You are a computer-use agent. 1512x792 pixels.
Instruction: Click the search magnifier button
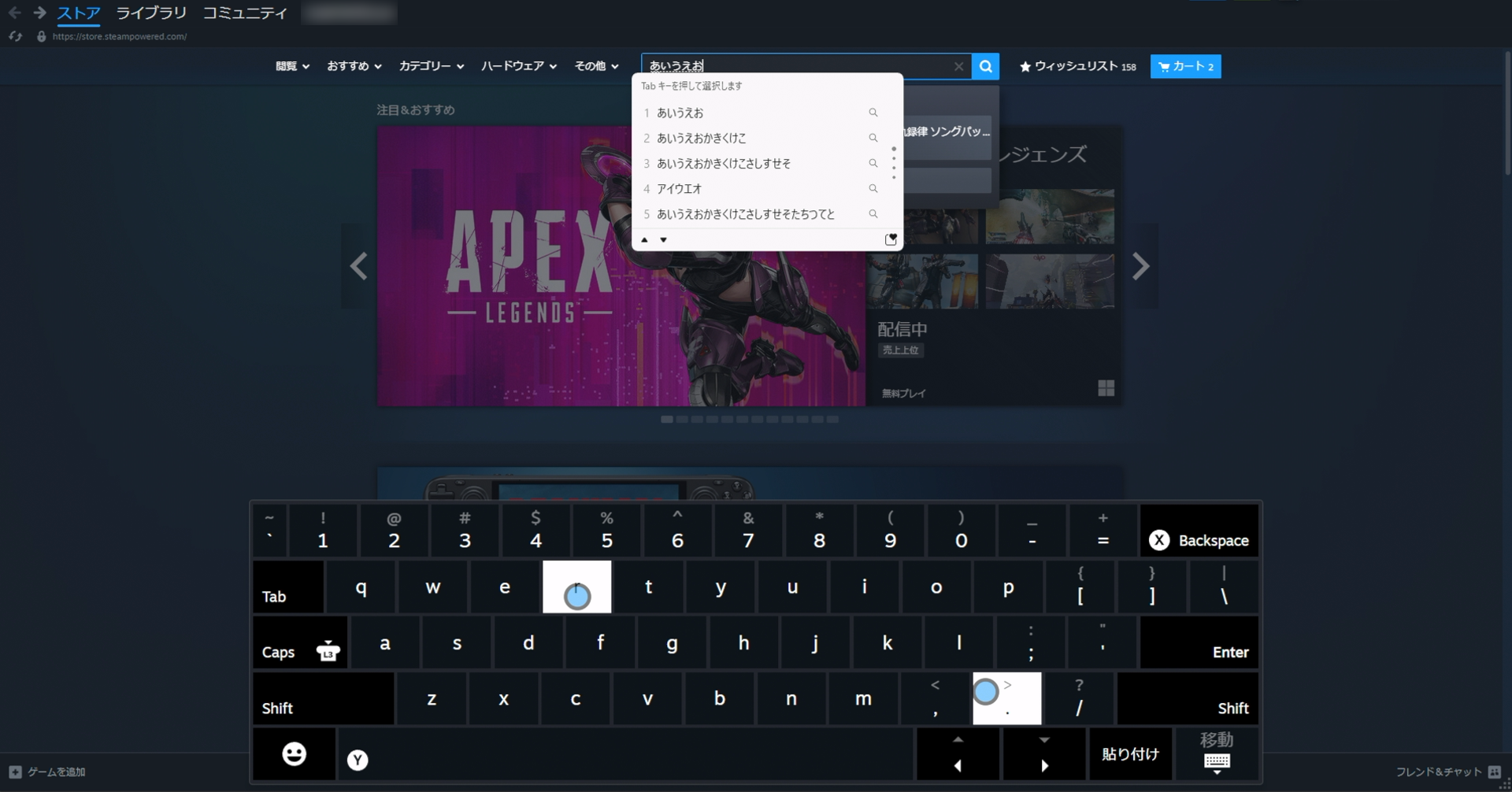pos(985,66)
